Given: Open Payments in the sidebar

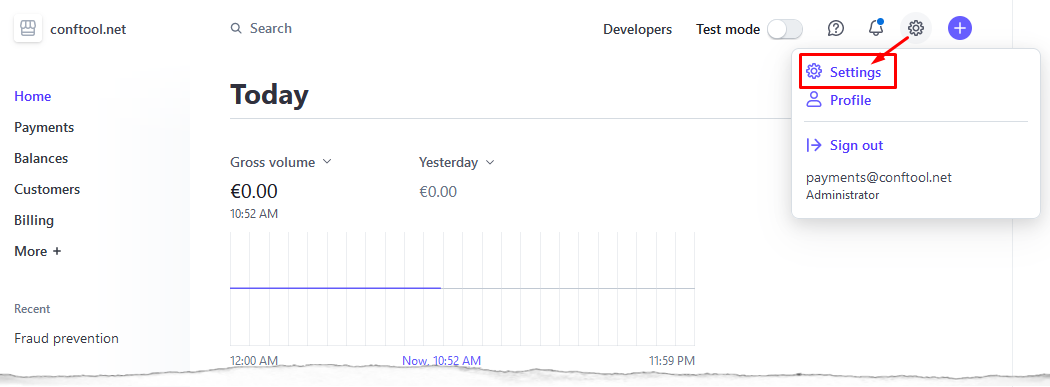Looking at the screenshot, I should pos(44,127).
